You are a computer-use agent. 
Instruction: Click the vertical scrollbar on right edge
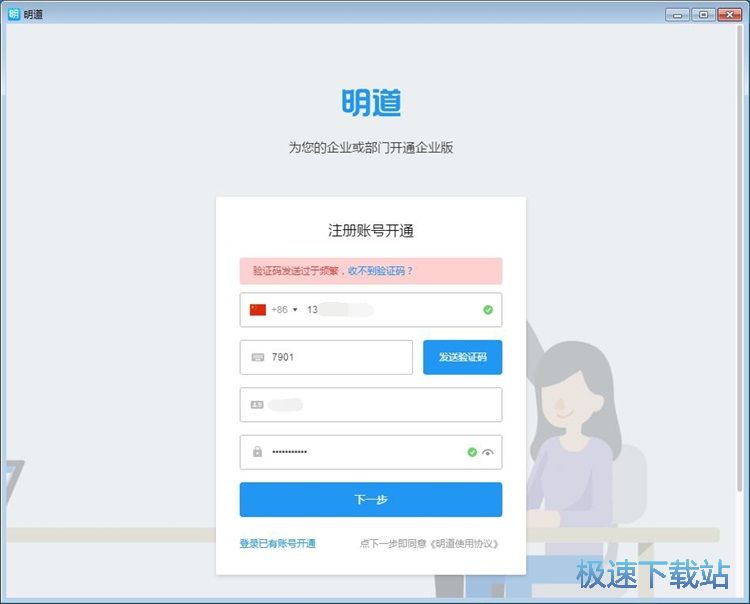(x=740, y=258)
